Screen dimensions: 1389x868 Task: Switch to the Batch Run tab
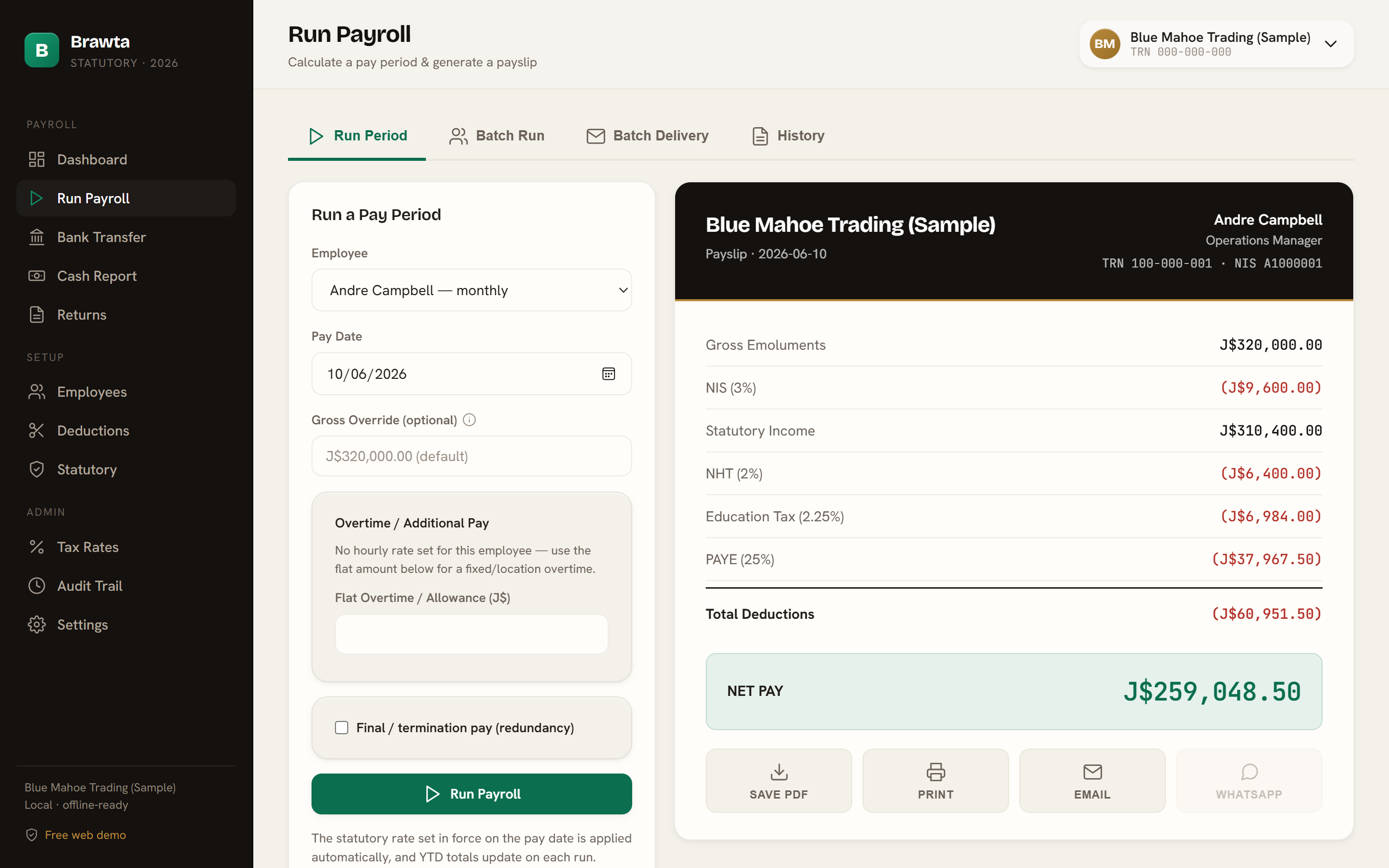click(496, 136)
